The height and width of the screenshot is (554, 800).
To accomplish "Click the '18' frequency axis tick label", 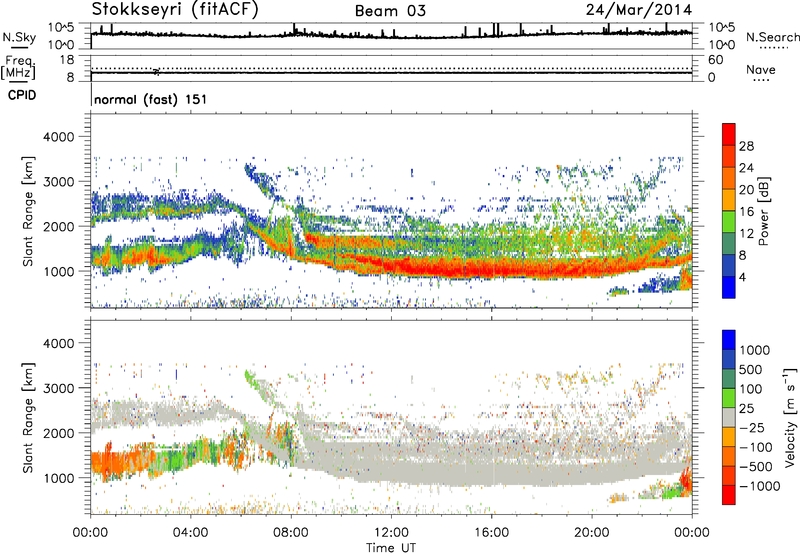I will [x=67, y=60].
